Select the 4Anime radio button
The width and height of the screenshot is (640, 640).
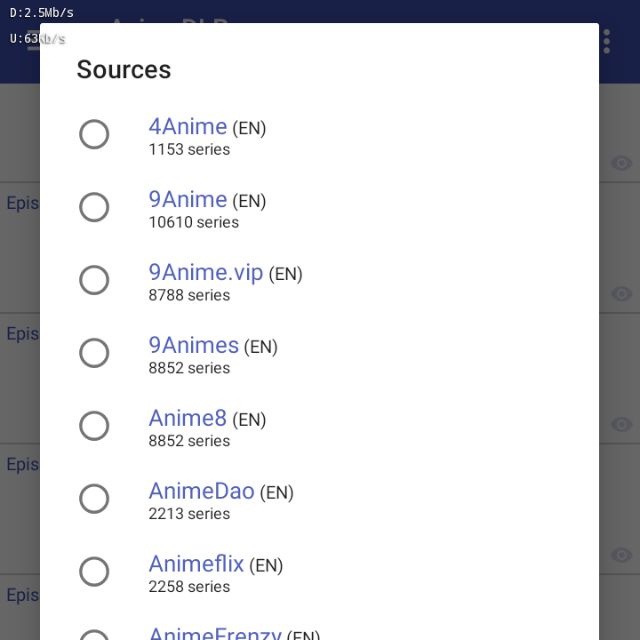pyautogui.click(x=94, y=134)
